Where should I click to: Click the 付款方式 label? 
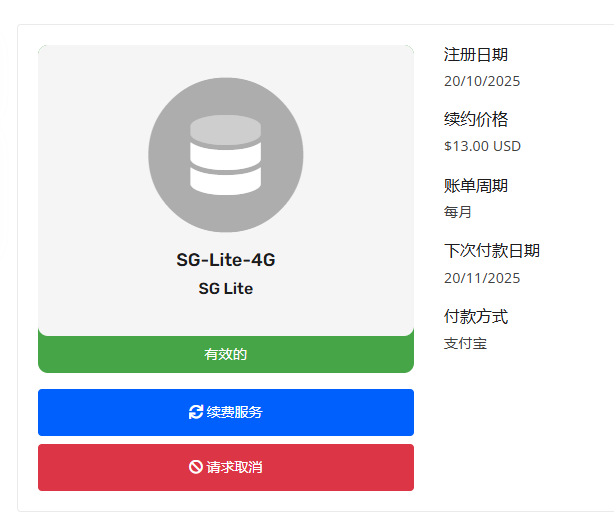click(476, 316)
